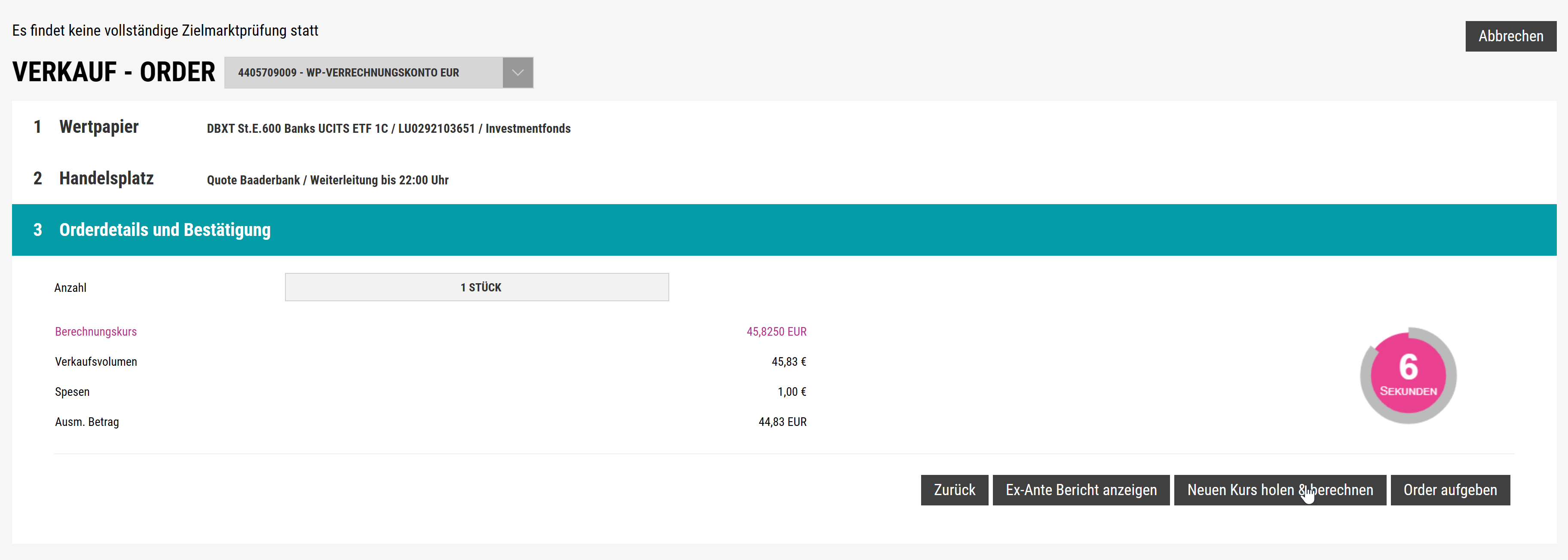Click the 6 Sekunden countdown timer
The image size is (1568, 560).
coord(1408,376)
